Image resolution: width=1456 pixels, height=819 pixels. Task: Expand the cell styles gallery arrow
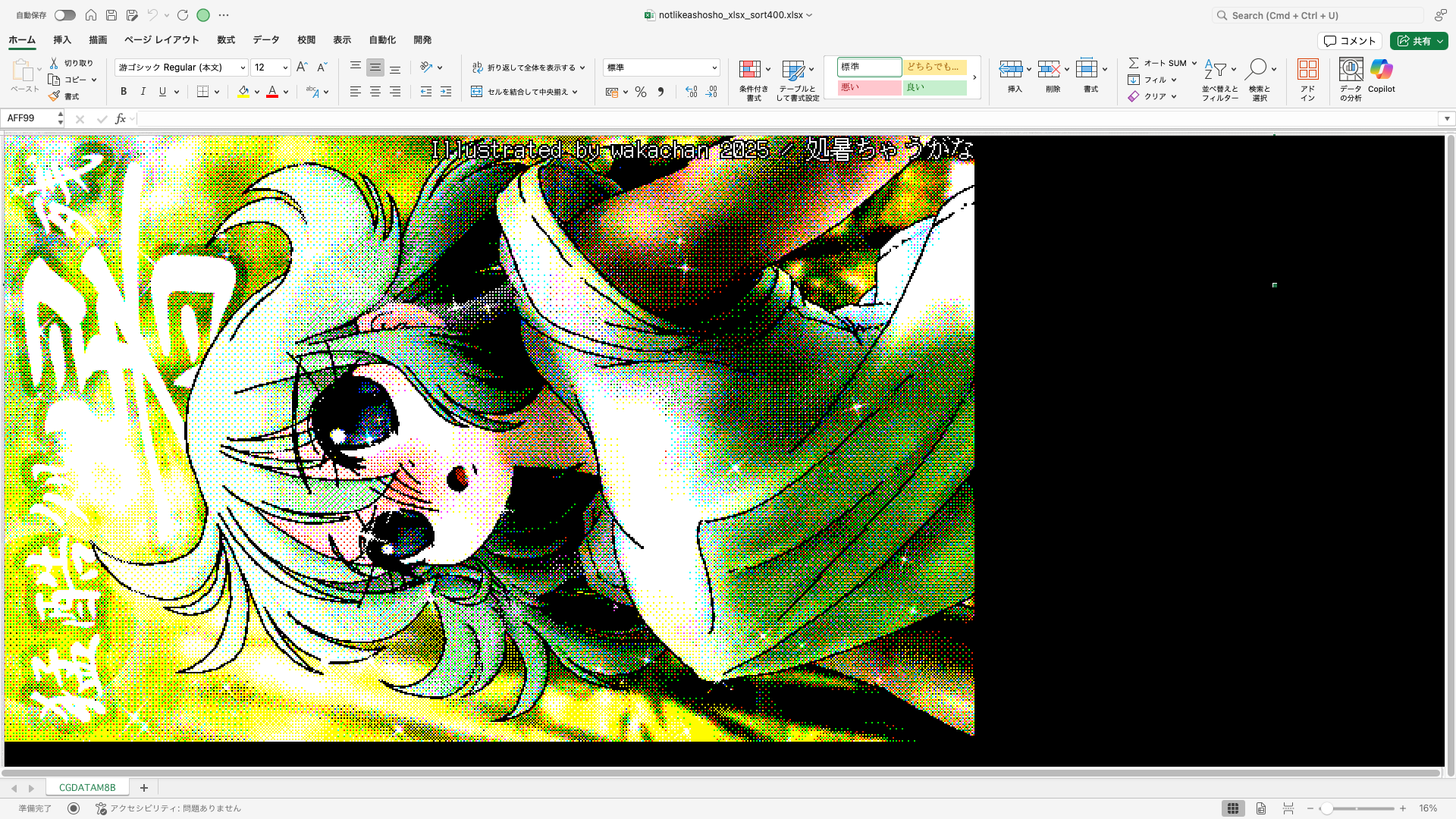(974, 77)
